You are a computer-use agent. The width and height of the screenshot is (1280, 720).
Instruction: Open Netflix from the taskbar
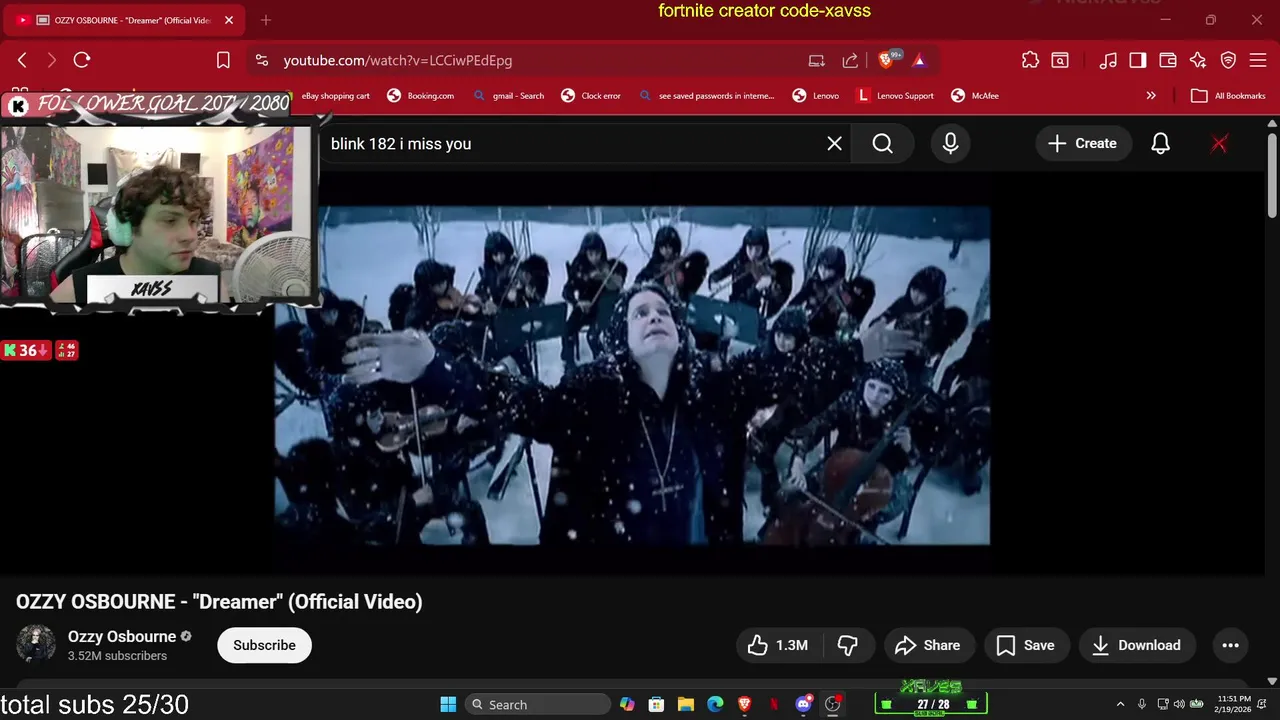pos(774,704)
